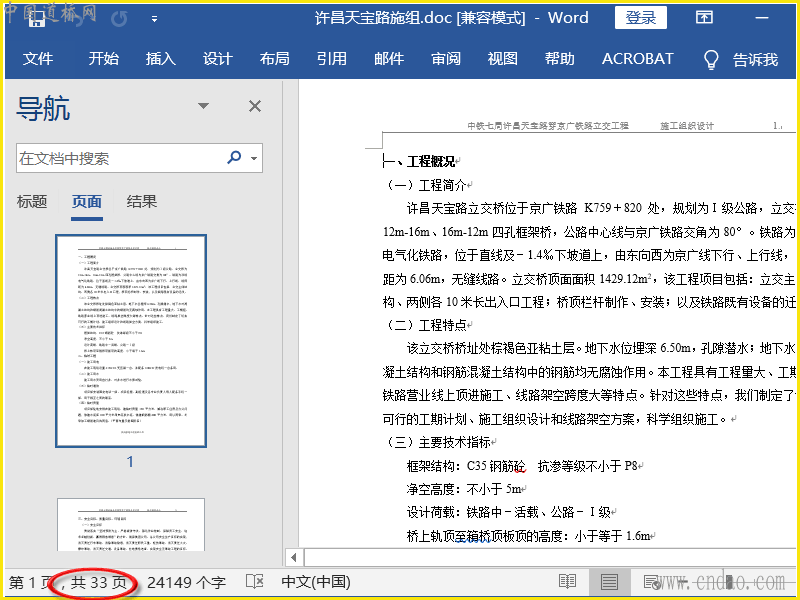Select the 页面 navigation tab

(x=87, y=202)
